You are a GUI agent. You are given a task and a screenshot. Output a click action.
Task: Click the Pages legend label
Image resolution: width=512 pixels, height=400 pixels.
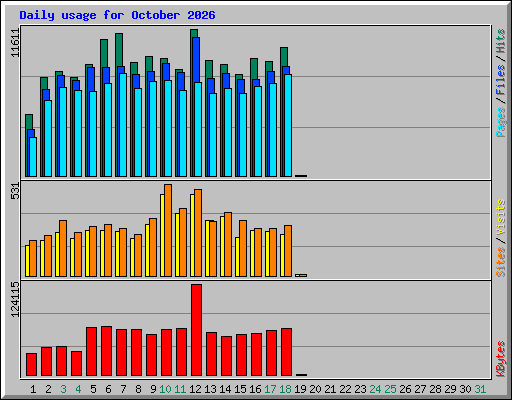coord(501,122)
